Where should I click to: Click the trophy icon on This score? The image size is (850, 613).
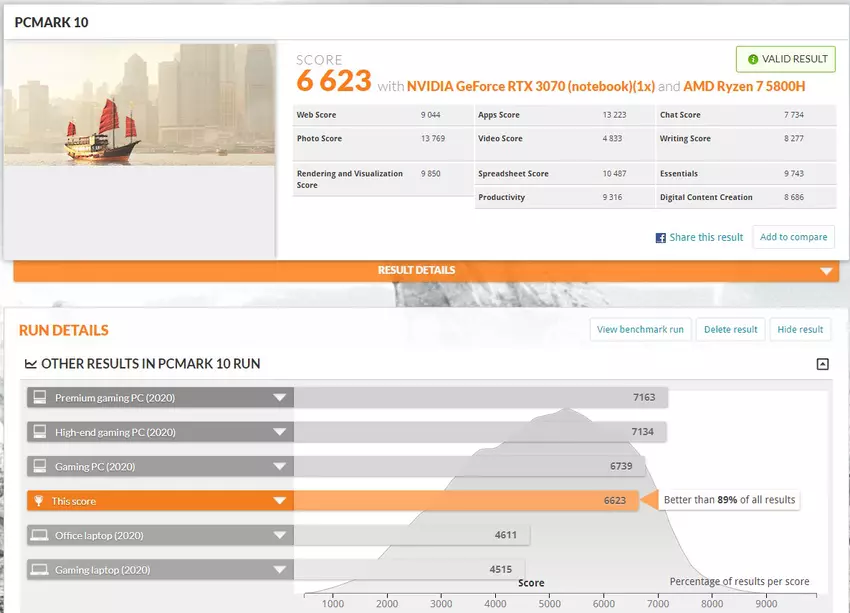tap(40, 501)
